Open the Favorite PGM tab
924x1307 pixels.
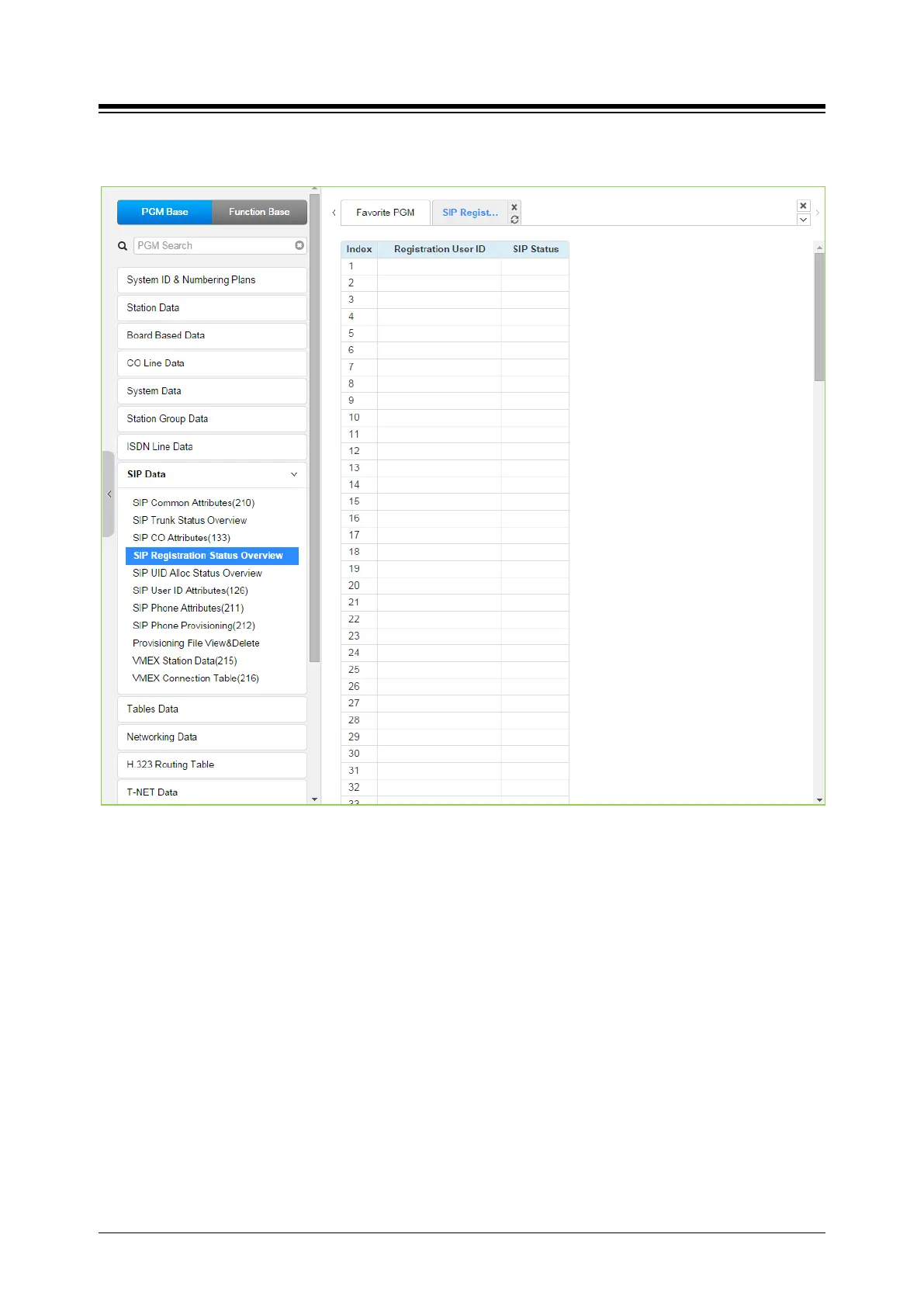coord(386,213)
